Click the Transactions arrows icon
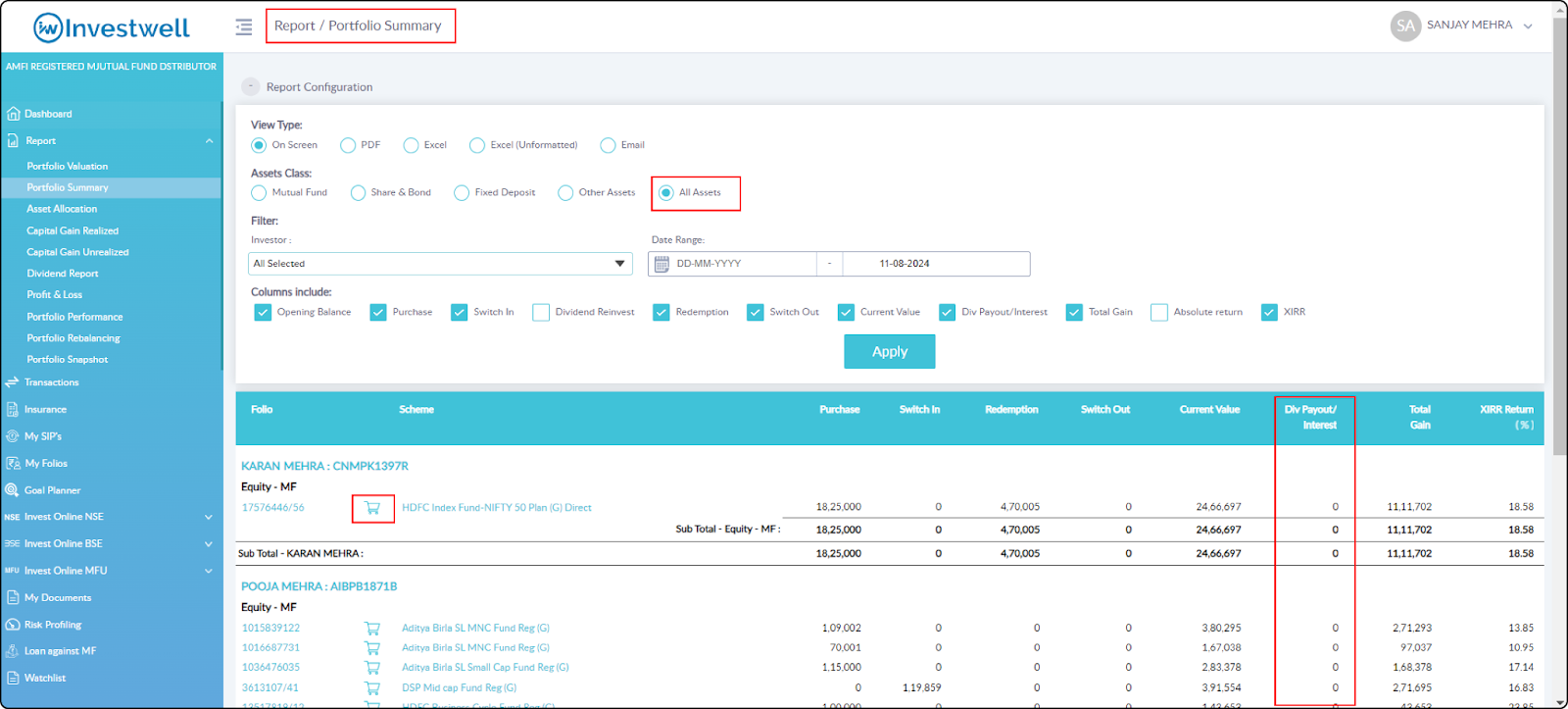 [x=12, y=382]
